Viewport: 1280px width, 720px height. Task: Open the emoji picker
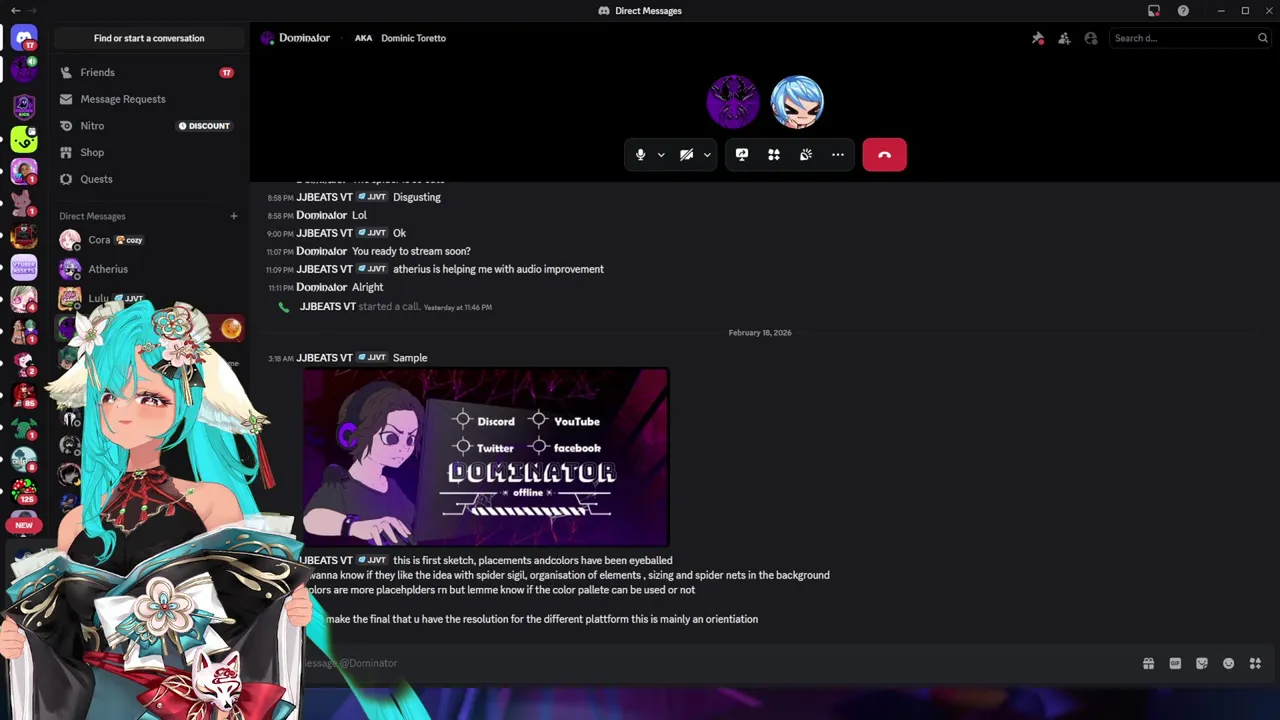1228,663
